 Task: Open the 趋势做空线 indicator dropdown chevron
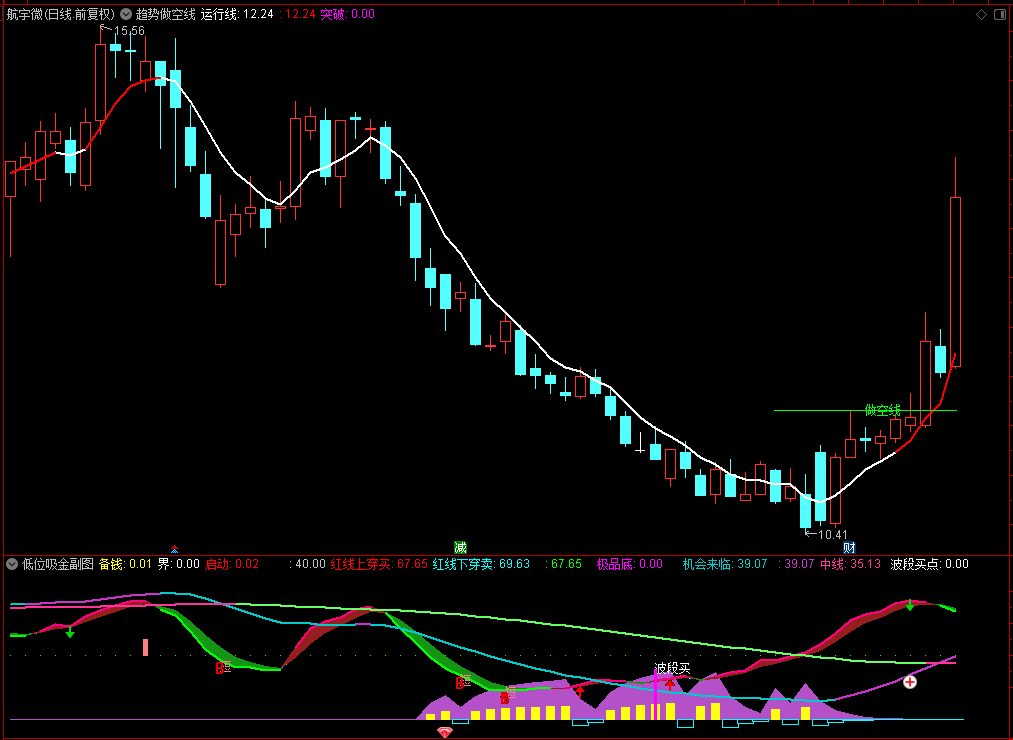pos(126,14)
